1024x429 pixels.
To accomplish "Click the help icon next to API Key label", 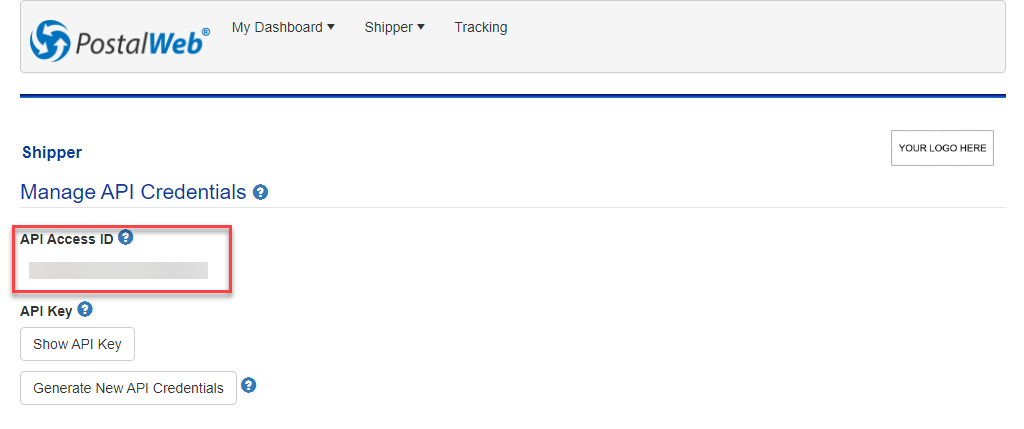I will click(x=84, y=309).
